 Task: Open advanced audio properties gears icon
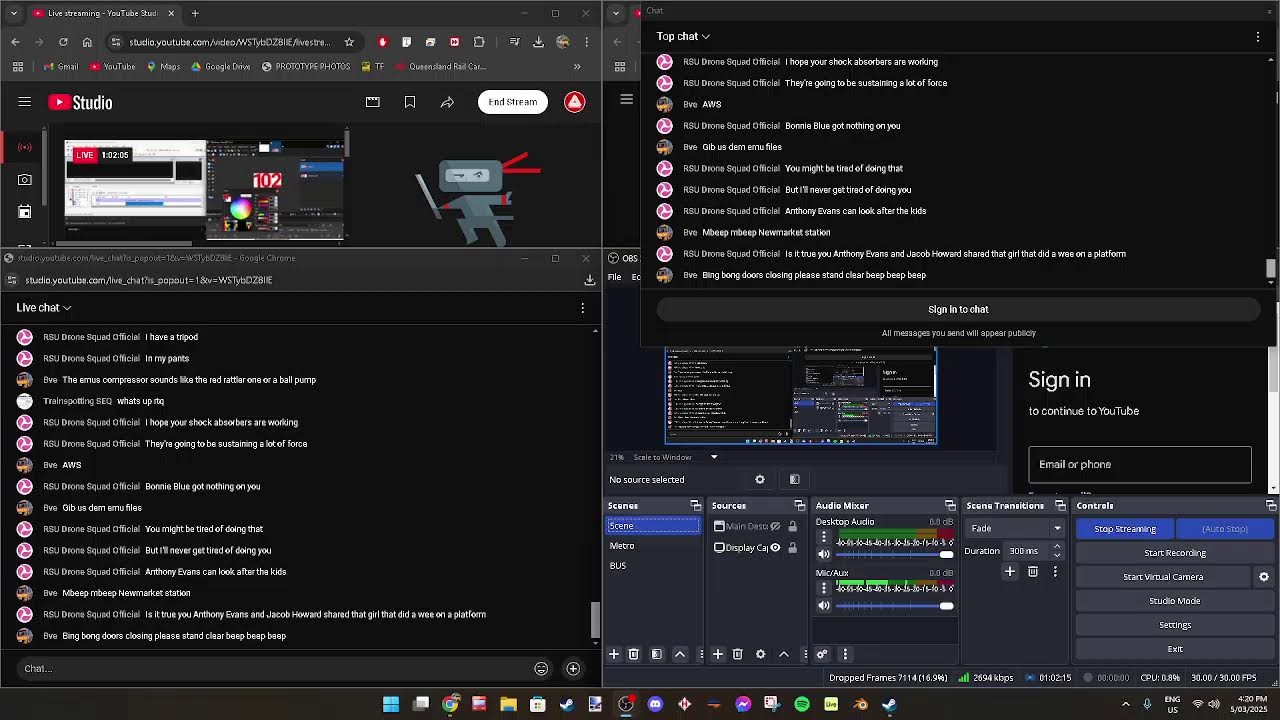pyautogui.click(x=822, y=654)
